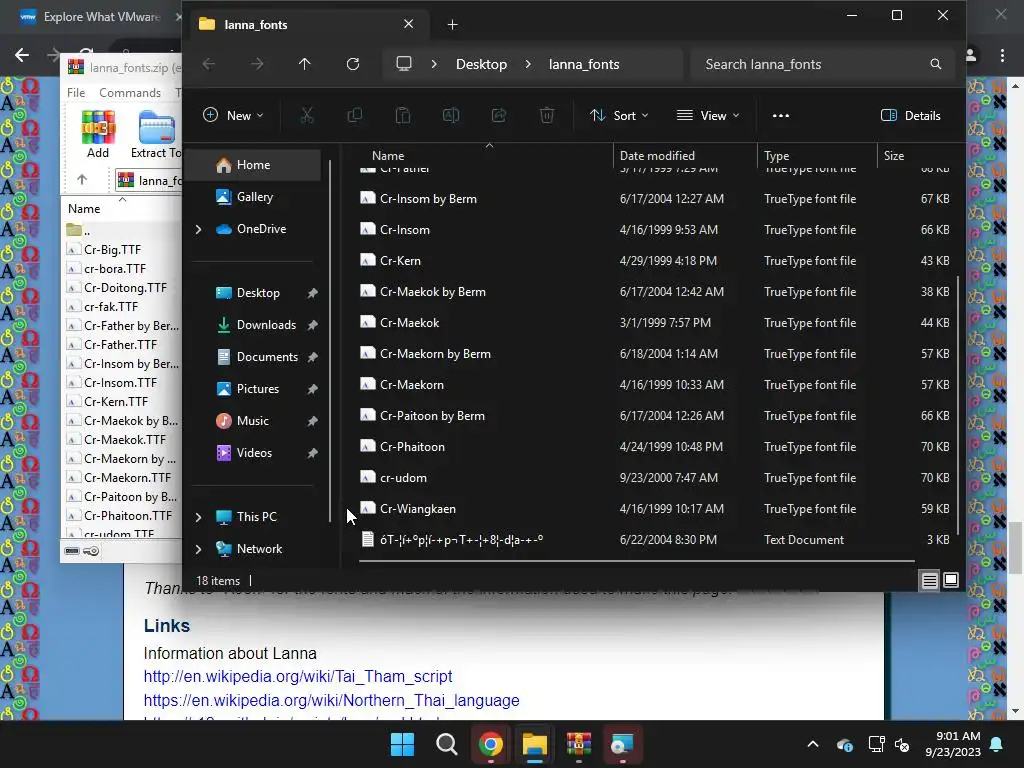The image size is (1024, 768).
Task: Expand Network tree node
Action: (x=199, y=549)
